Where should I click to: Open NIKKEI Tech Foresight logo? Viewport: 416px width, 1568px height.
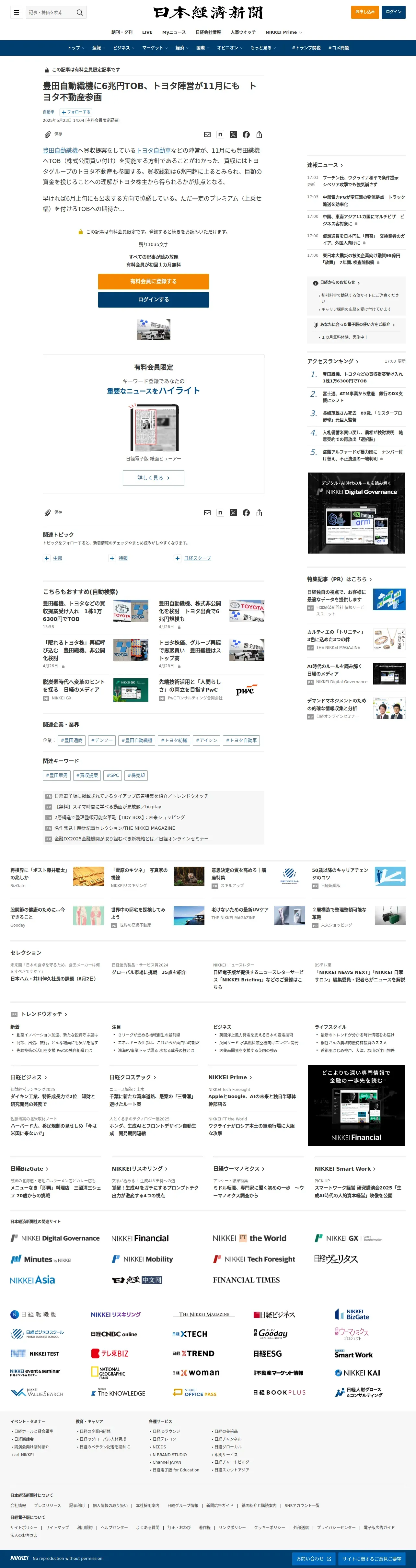click(254, 1259)
